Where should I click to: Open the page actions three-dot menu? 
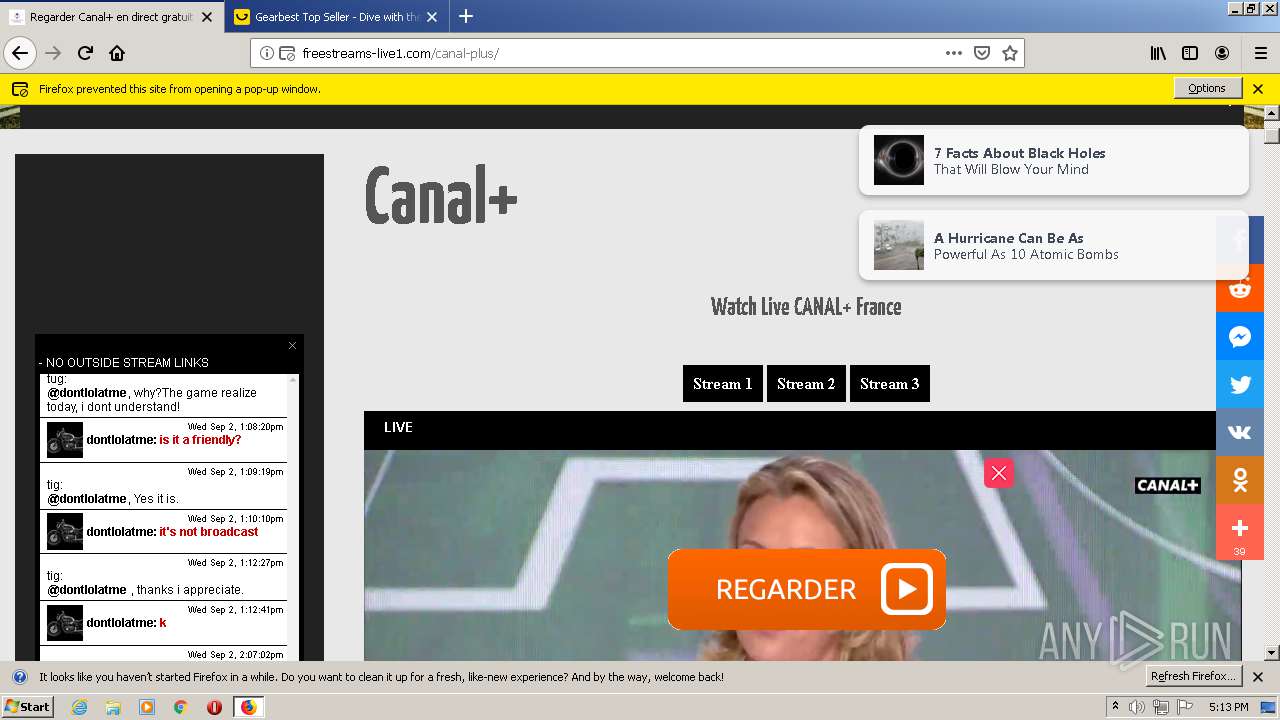(954, 53)
